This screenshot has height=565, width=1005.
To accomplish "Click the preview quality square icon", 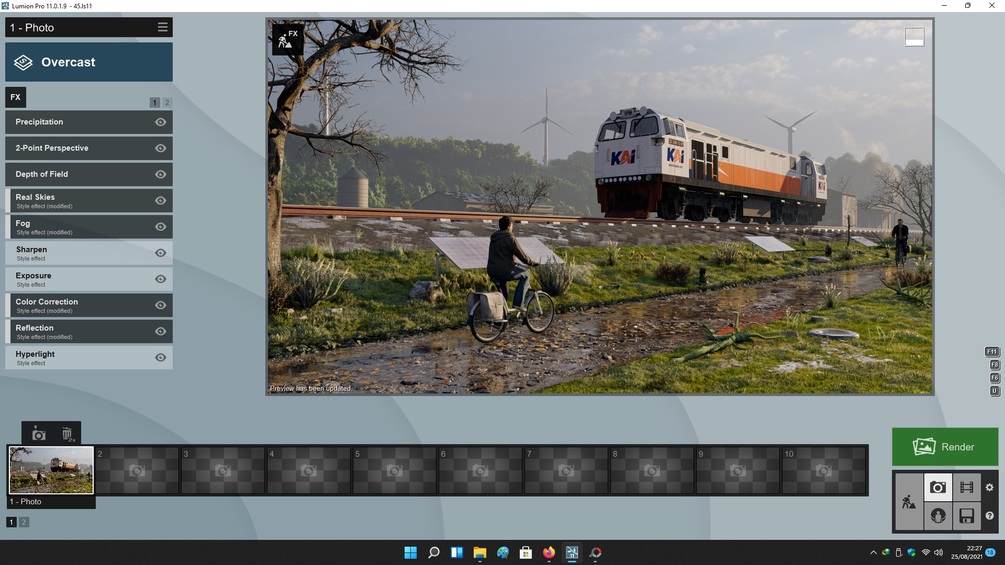I will [915, 37].
